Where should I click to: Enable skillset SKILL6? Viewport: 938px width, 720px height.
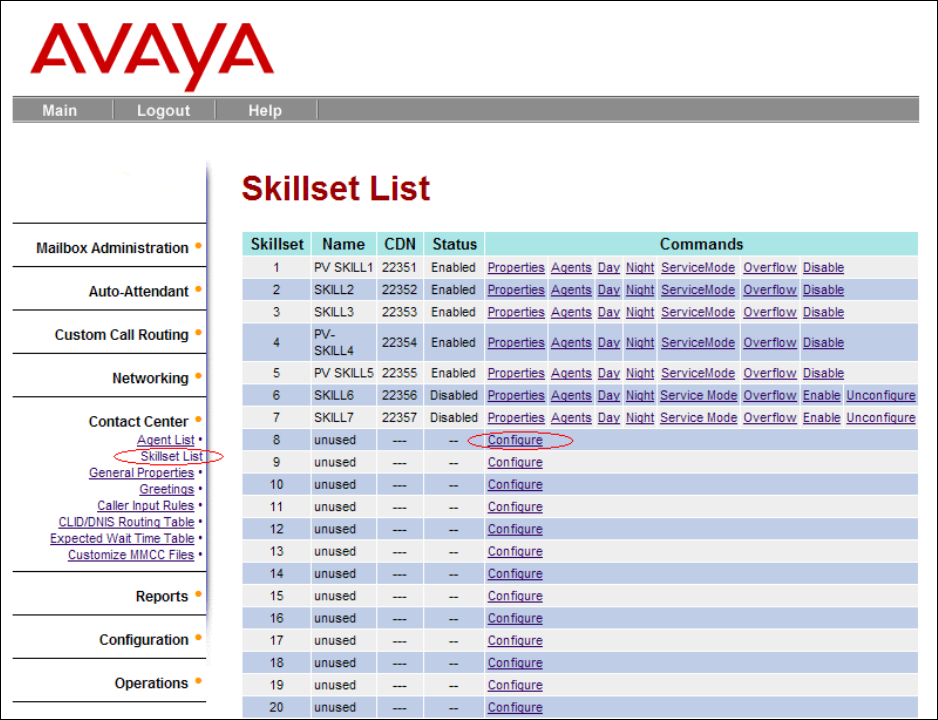tap(822, 395)
